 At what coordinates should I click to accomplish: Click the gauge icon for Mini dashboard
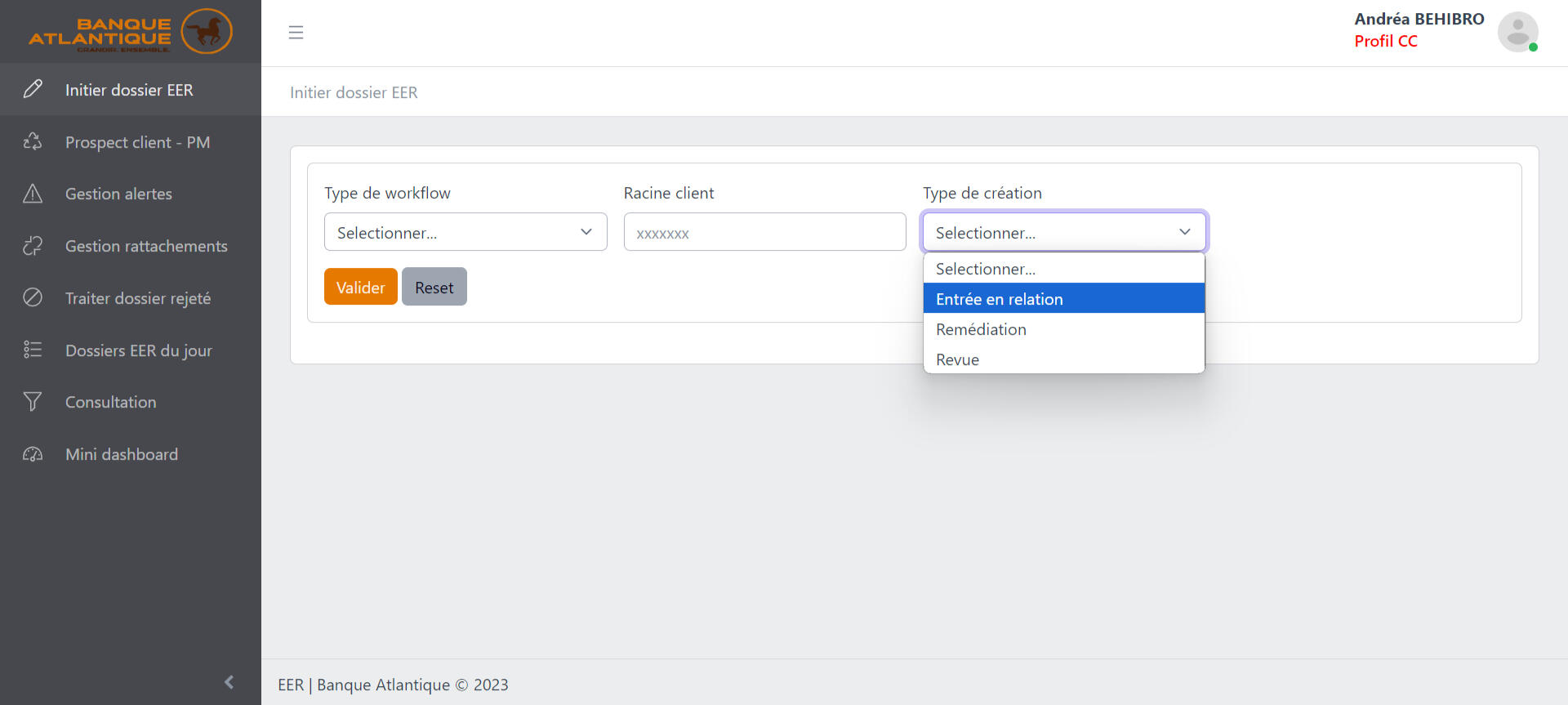coord(33,454)
